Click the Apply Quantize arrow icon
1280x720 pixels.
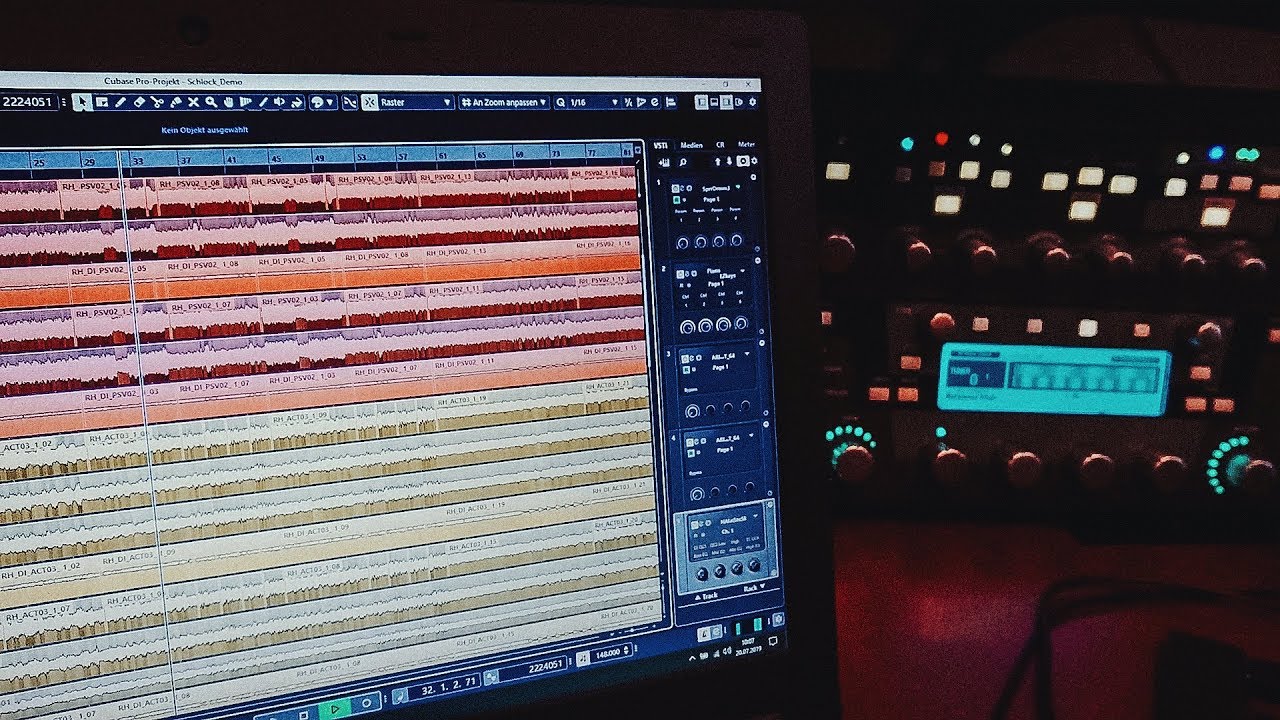pos(641,102)
